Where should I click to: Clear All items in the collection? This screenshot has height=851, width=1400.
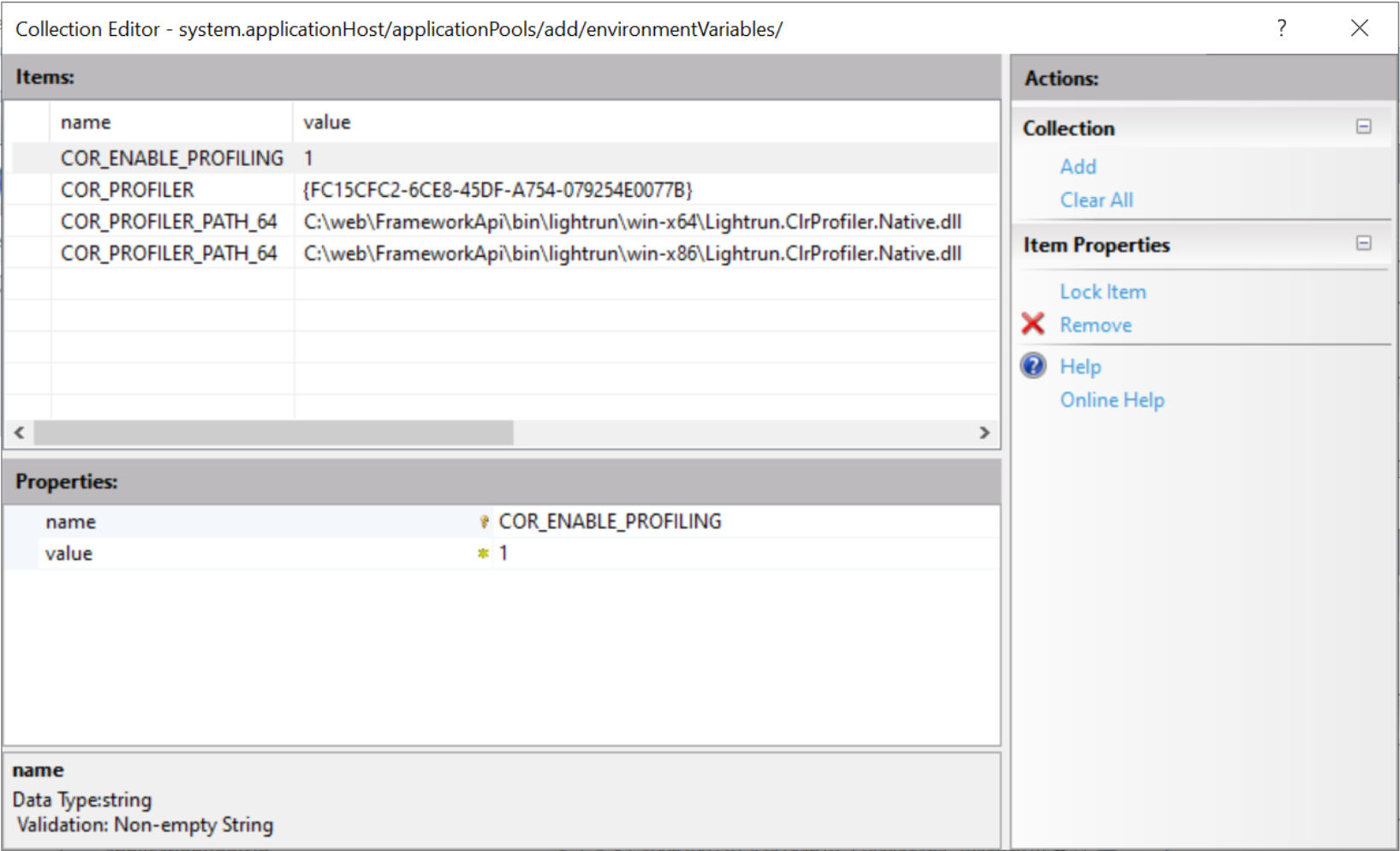tap(1096, 200)
